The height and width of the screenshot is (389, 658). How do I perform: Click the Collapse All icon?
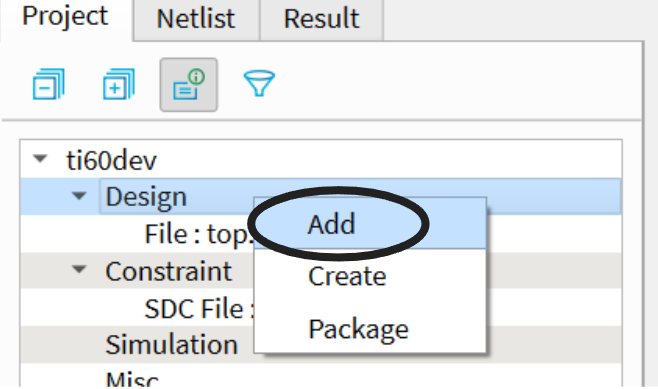[x=49, y=84]
